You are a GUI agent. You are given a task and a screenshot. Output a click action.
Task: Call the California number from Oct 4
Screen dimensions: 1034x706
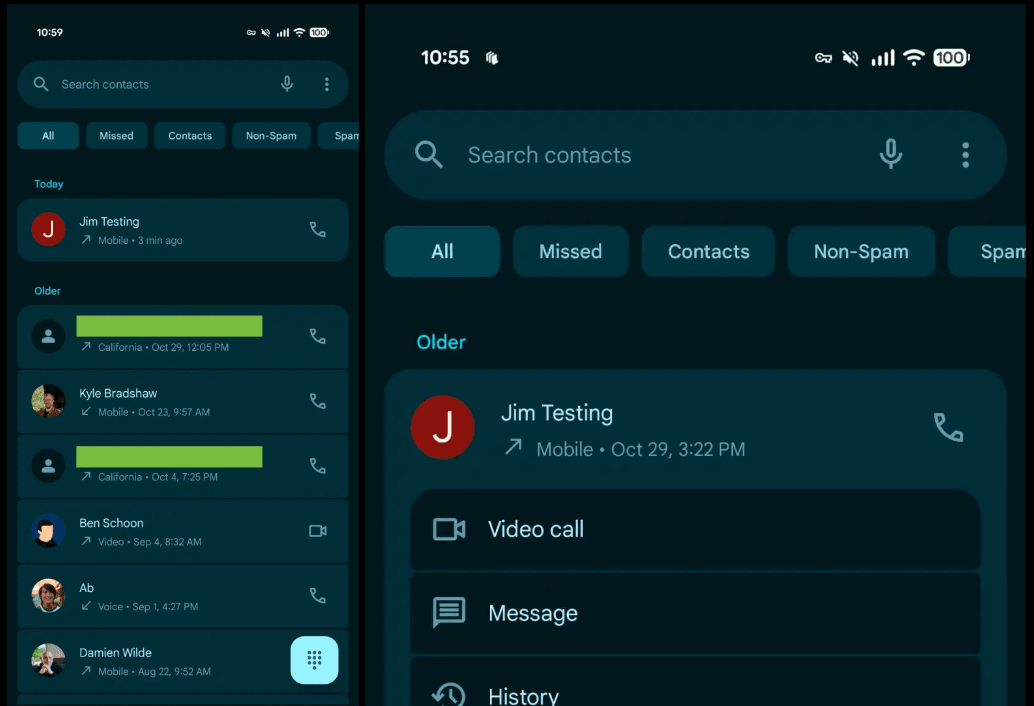coord(317,466)
